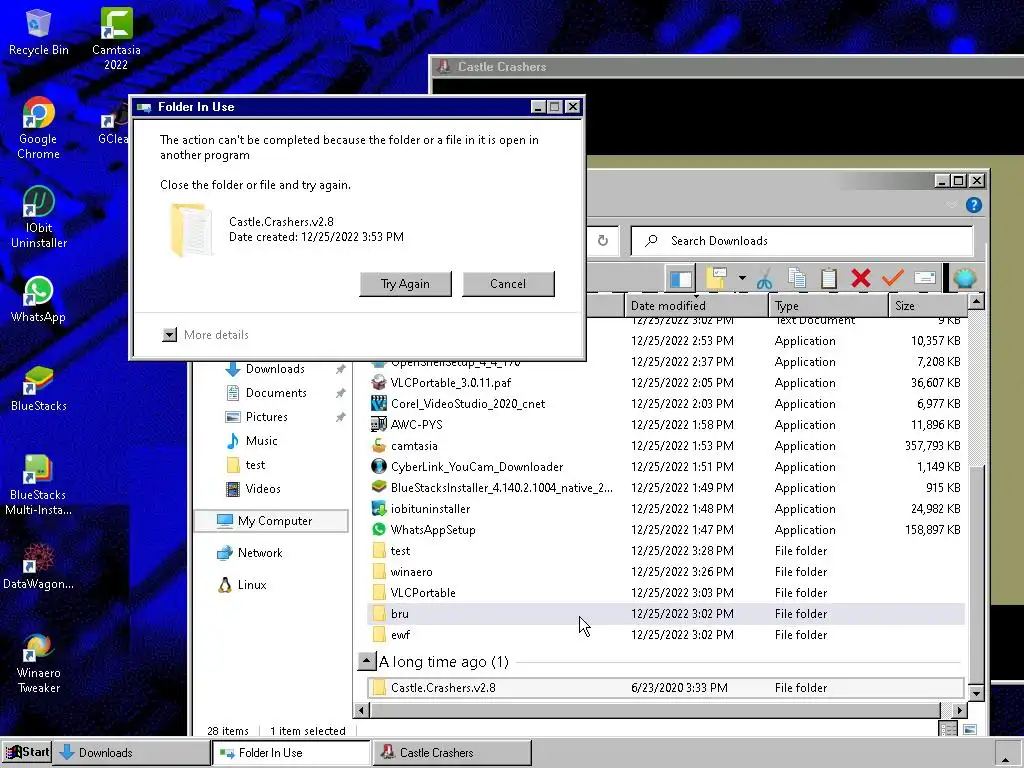Select the VLCPortable folder

coord(666,593)
